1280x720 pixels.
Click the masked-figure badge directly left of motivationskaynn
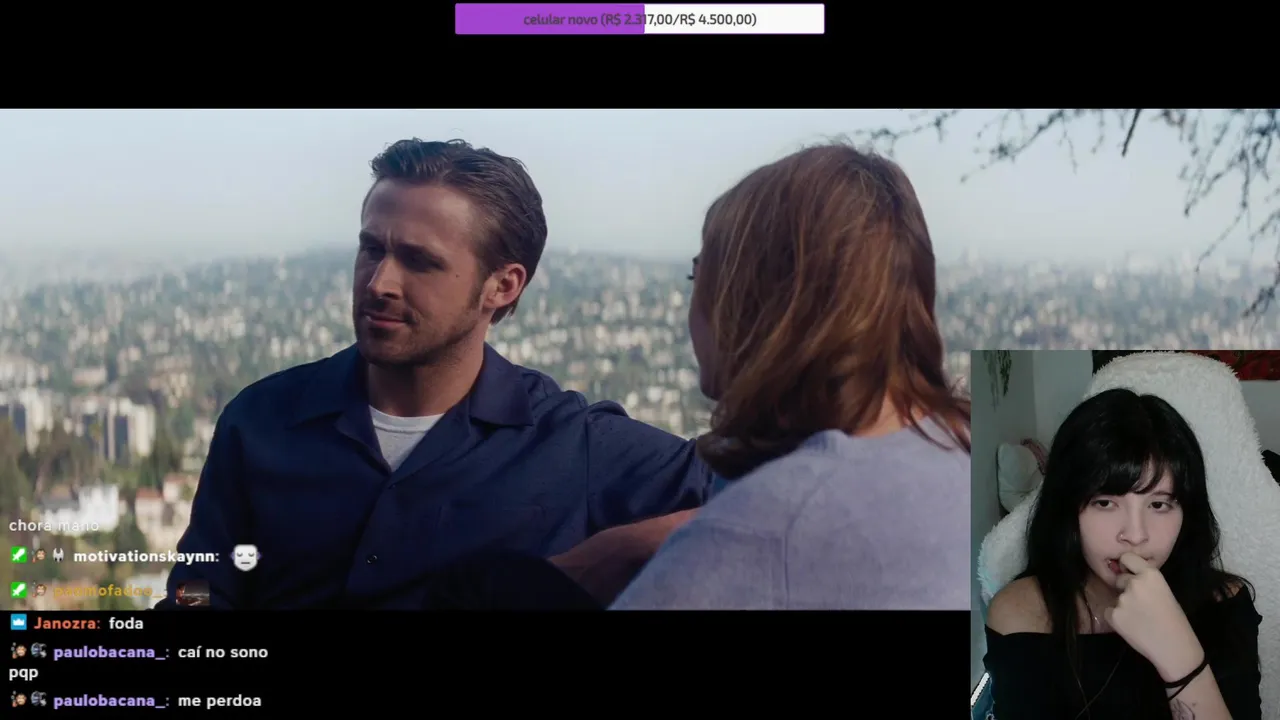click(57, 556)
